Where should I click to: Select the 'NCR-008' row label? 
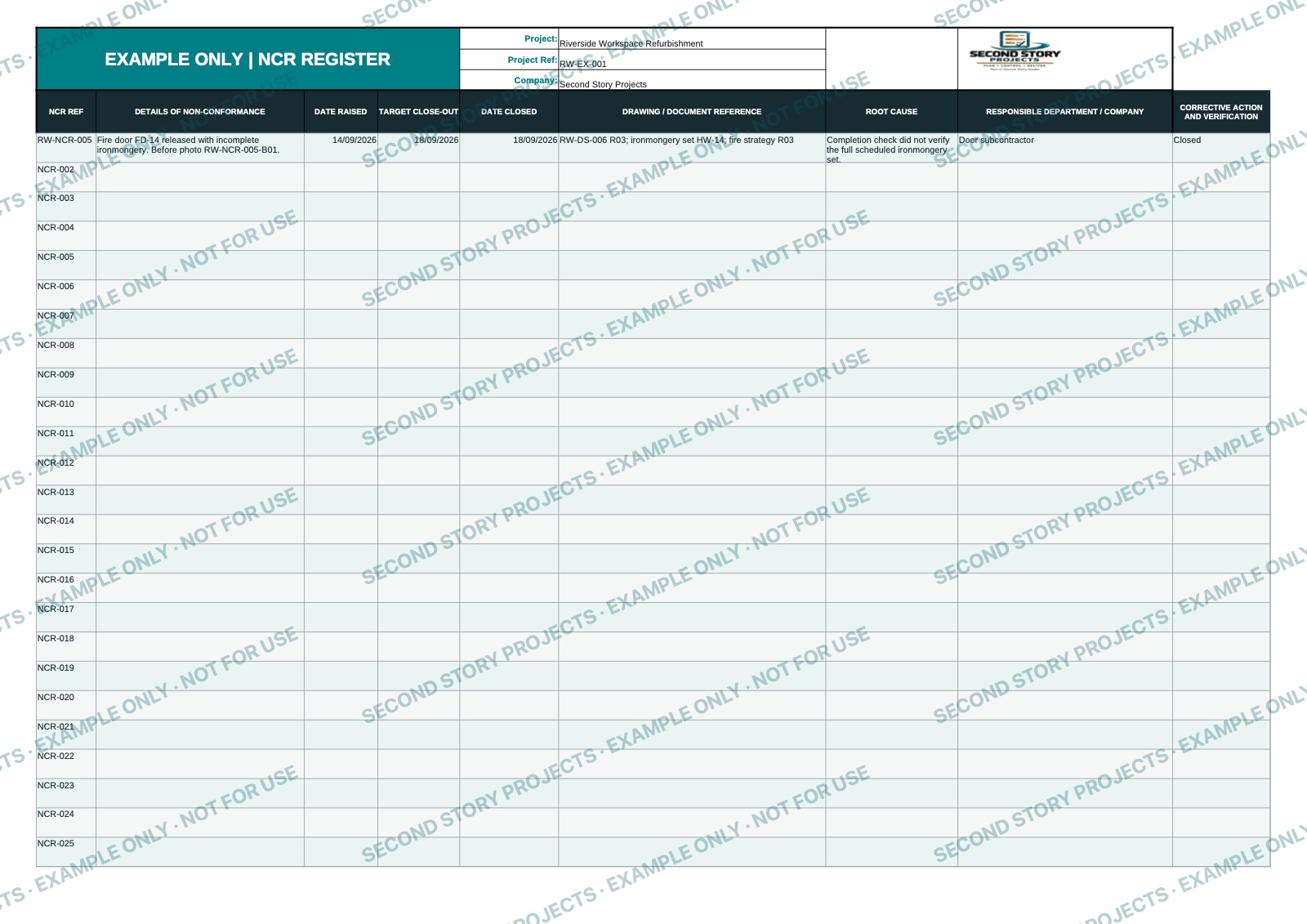(x=56, y=345)
